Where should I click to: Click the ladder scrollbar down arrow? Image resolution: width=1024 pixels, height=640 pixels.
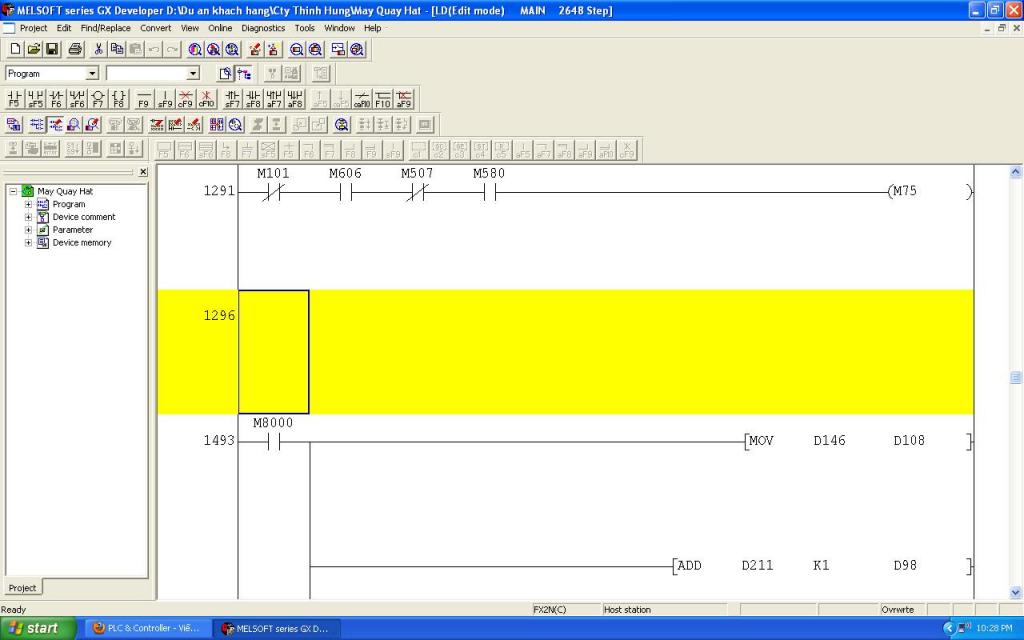(1016, 592)
